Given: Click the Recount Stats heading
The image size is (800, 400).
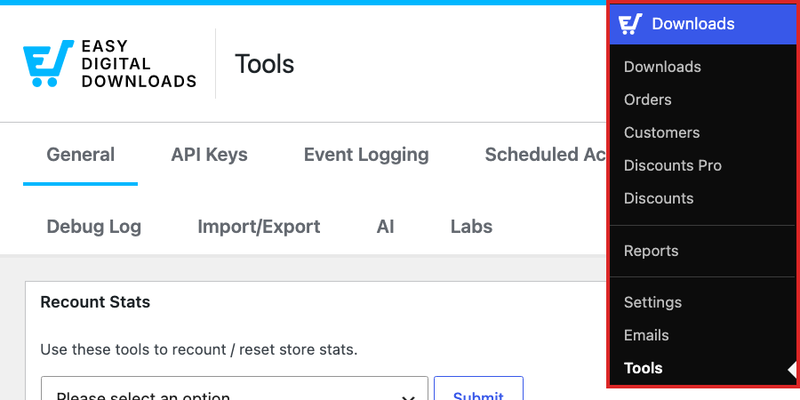Looking at the screenshot, I should 95,302.
